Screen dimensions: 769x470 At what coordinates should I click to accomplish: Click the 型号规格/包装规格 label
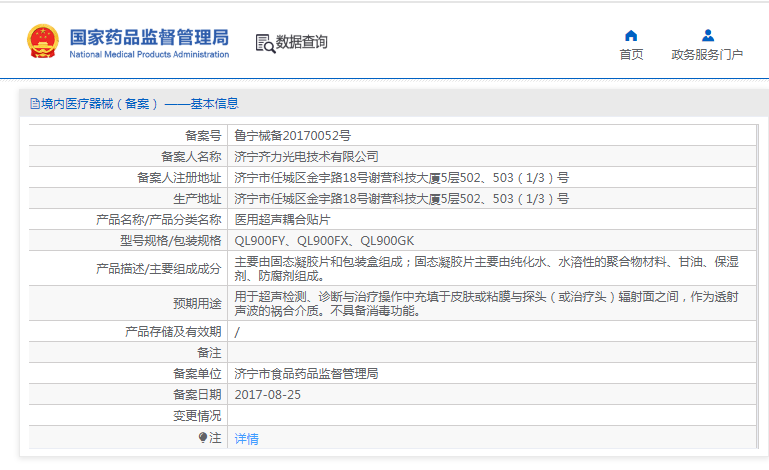point(171,240)
